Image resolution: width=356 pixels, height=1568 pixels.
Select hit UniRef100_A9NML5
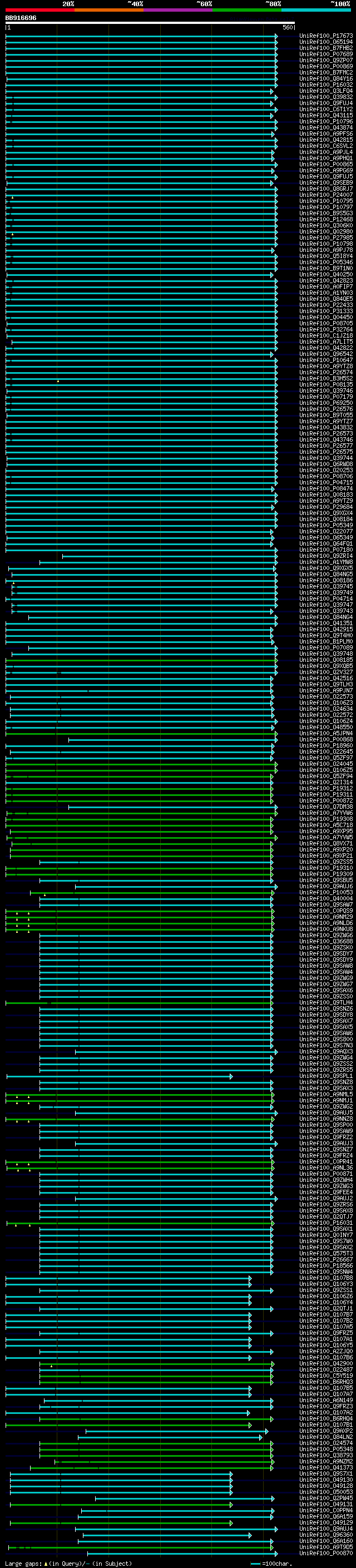pyautogui.click(x=326, y=1095)
